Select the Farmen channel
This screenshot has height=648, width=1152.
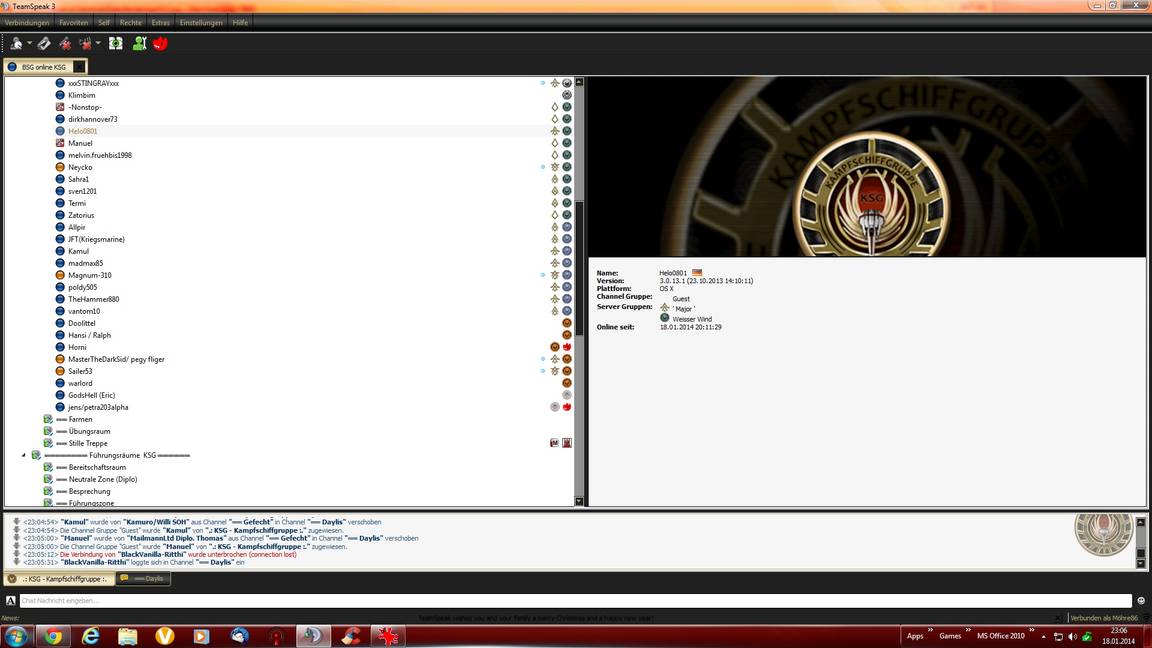point(80,420)
